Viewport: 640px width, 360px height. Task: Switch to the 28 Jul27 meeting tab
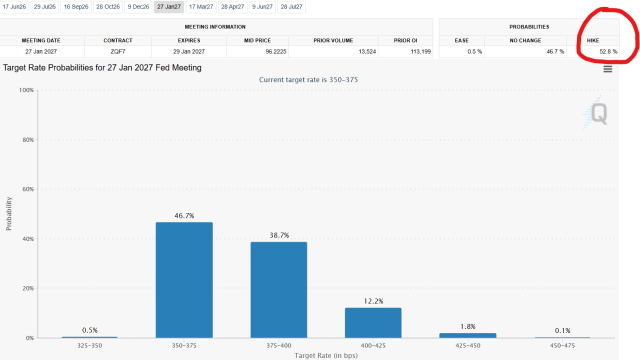tap(291, 7)
